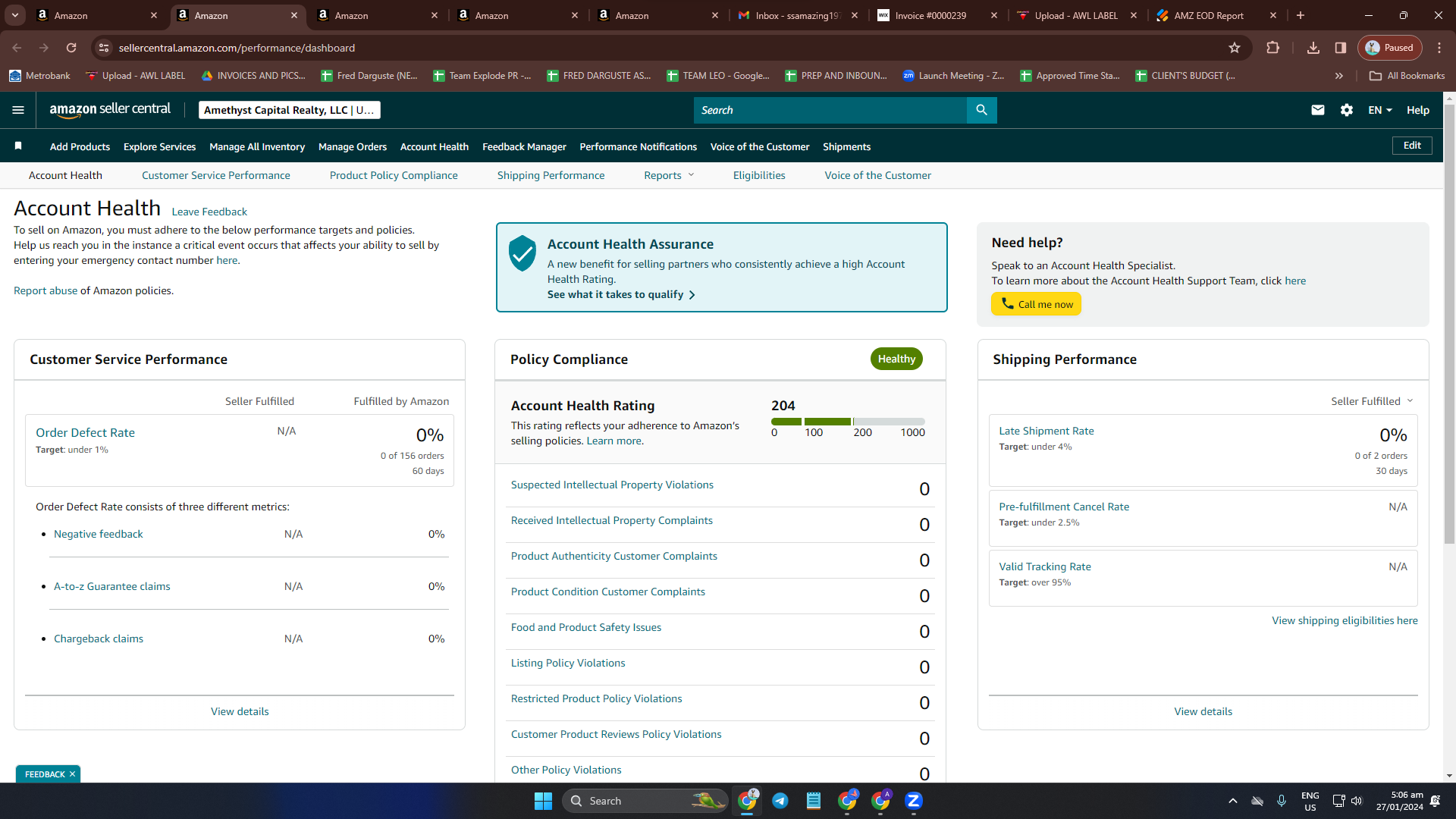Open Eligibilities tab

[x=759, y=175]
